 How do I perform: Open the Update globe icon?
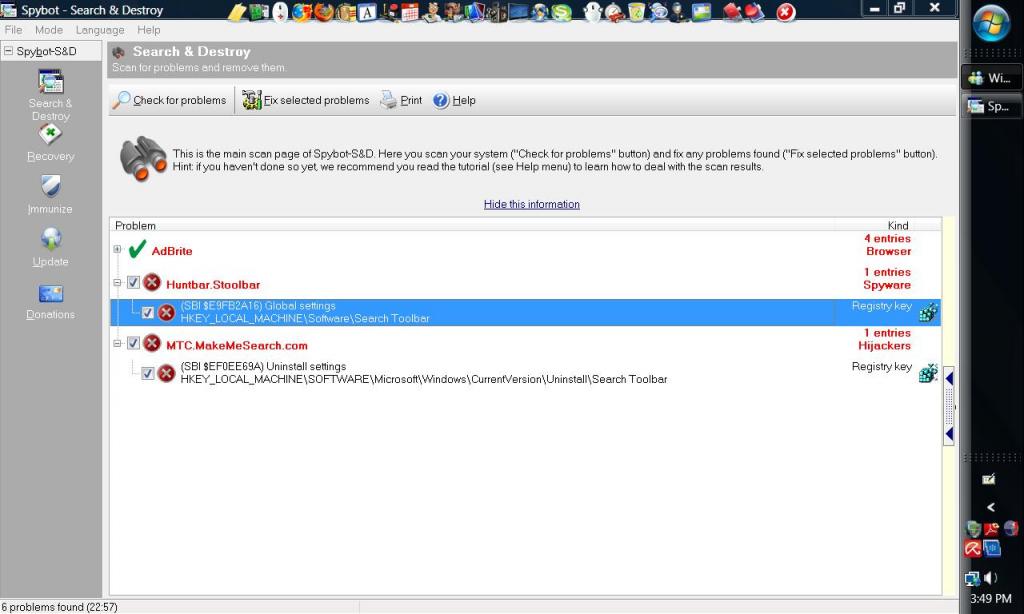(50, 240)
